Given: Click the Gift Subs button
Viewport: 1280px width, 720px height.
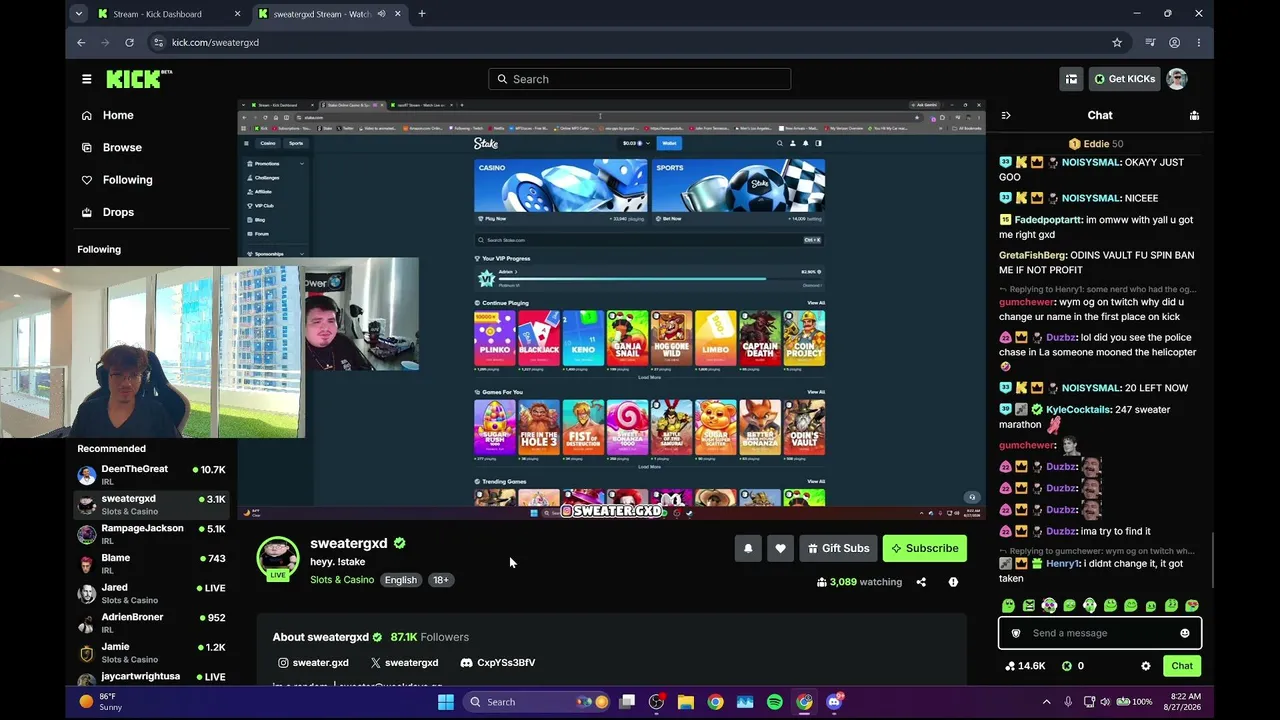Looking at the screenshot, I should [x=838, y=548].
